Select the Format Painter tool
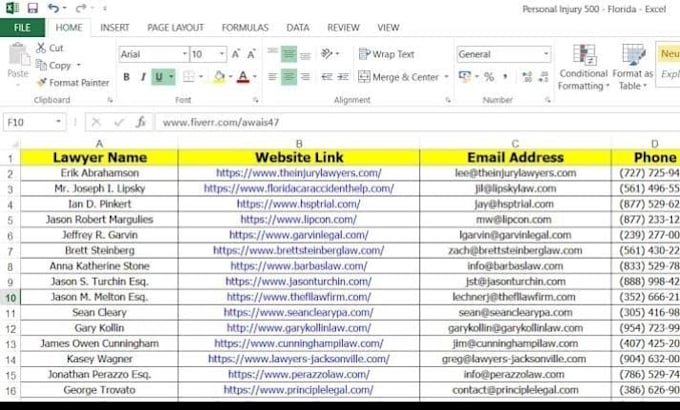The height and width of the screenshot is (410, 680). 72,82
